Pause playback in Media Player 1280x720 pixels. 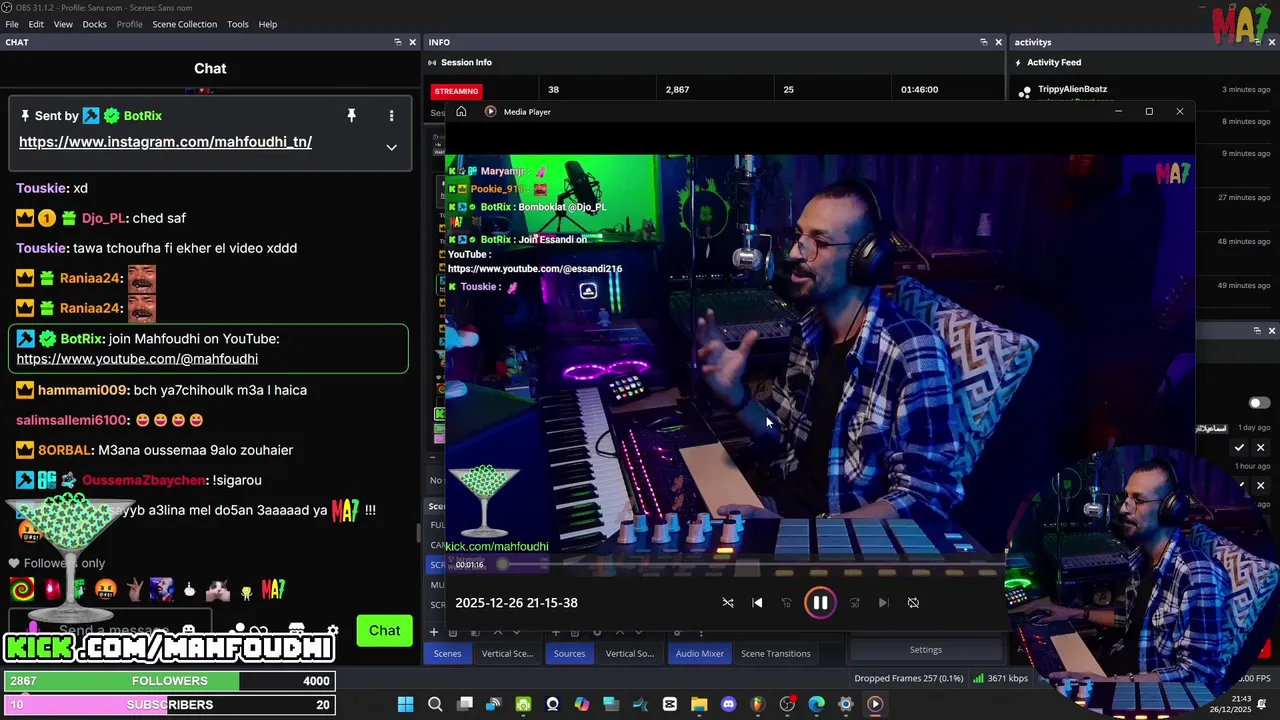[820, 603]
